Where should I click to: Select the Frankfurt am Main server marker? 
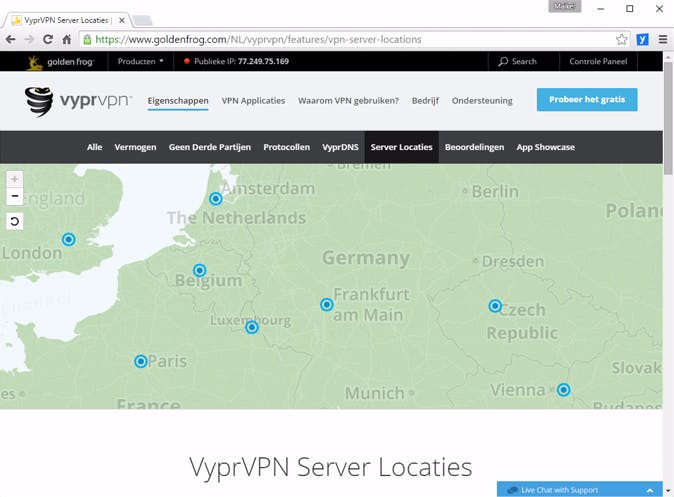point(327,304)
